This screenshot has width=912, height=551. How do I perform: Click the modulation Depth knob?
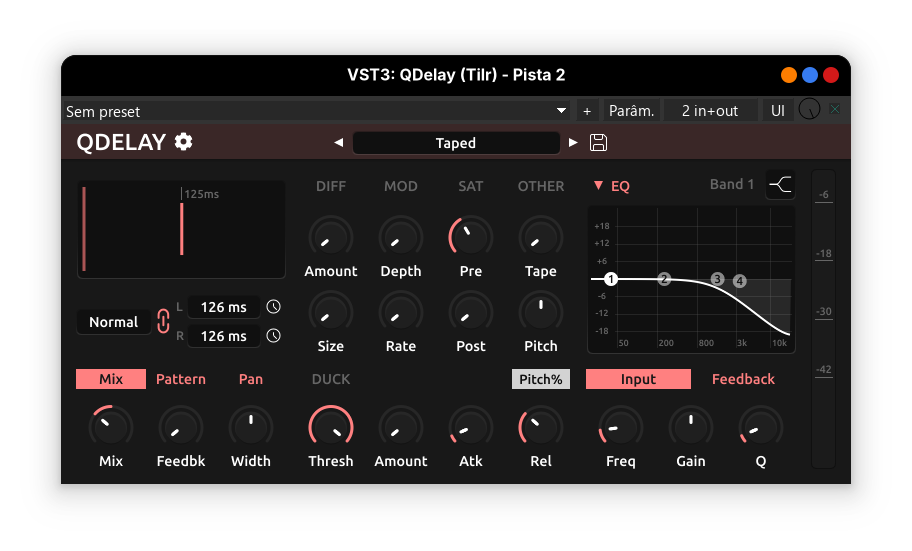pyautogui.click(x=401, y=238)
